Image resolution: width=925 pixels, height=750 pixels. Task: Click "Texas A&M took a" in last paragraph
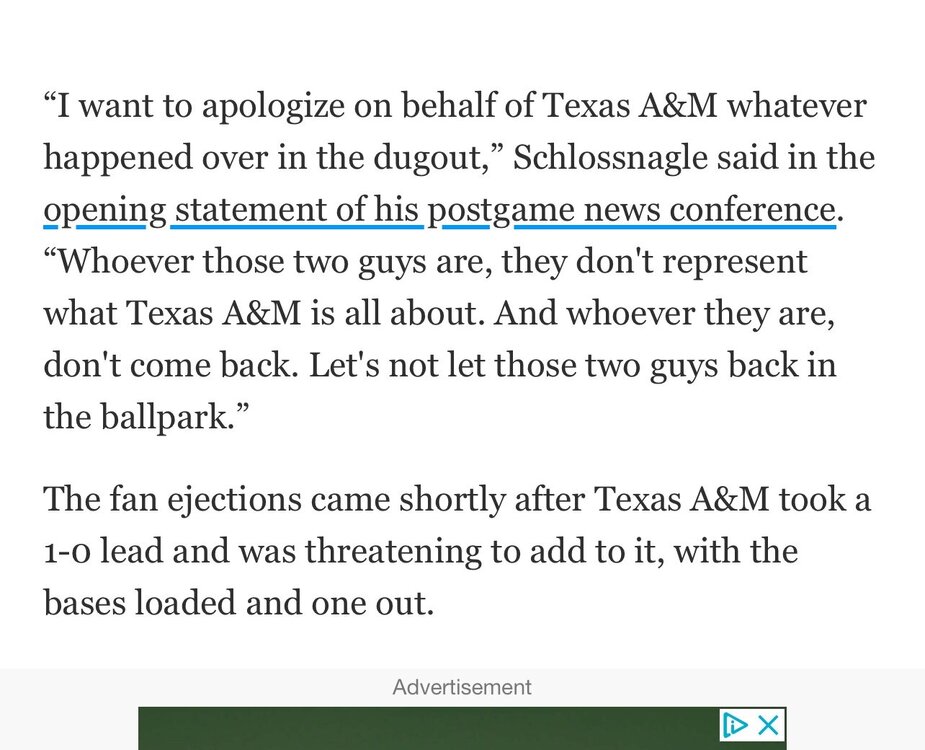pyautogui.click(x=760, y=498)
